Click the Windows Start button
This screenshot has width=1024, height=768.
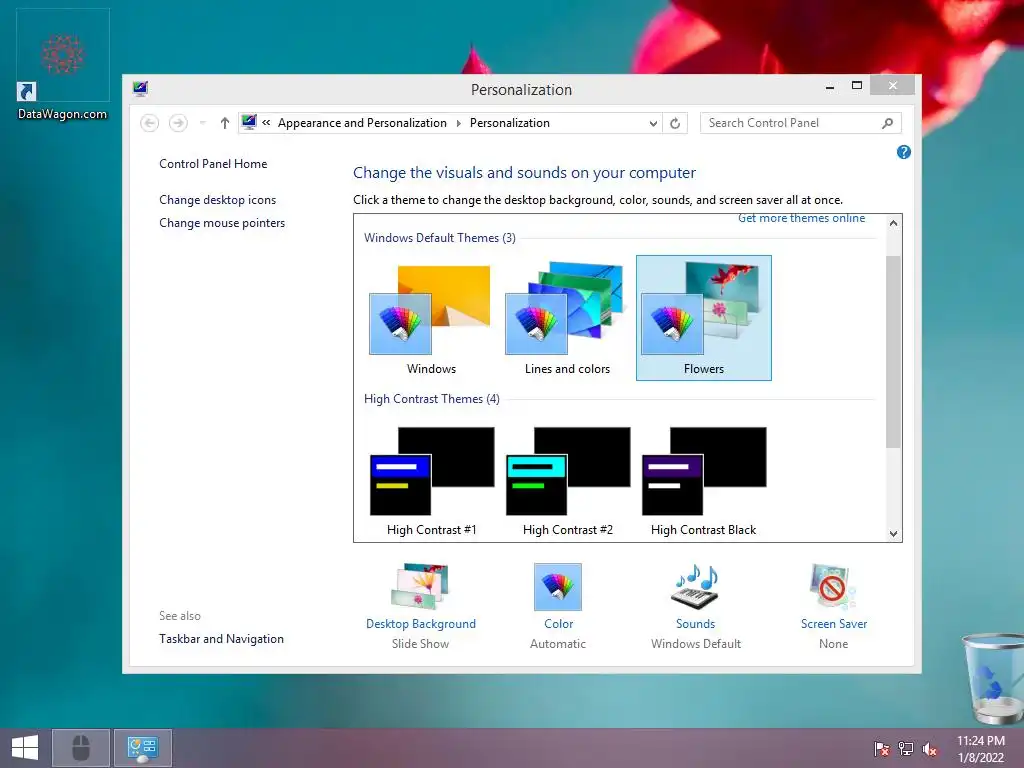(x=25, y=748)
